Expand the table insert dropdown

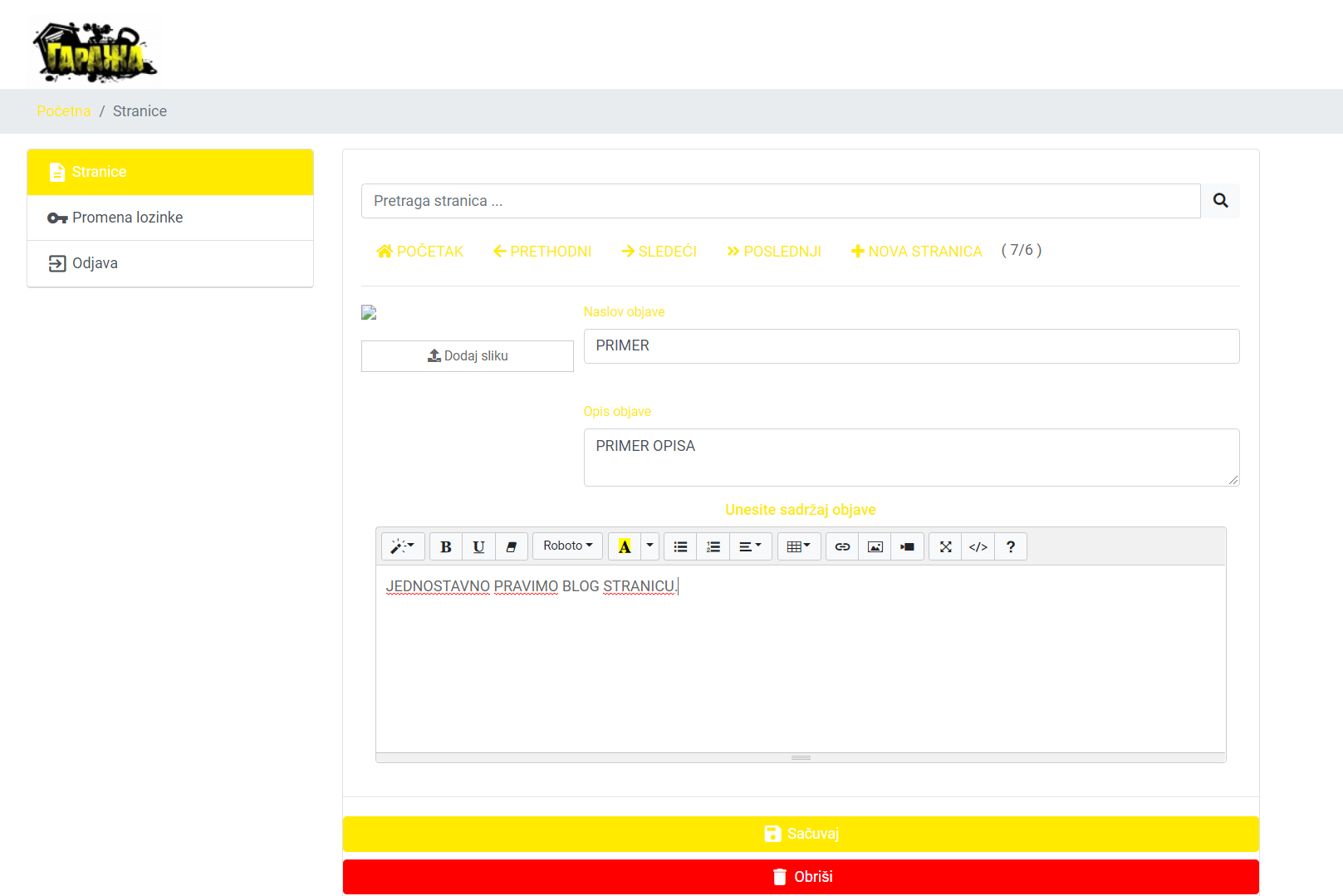798,546
